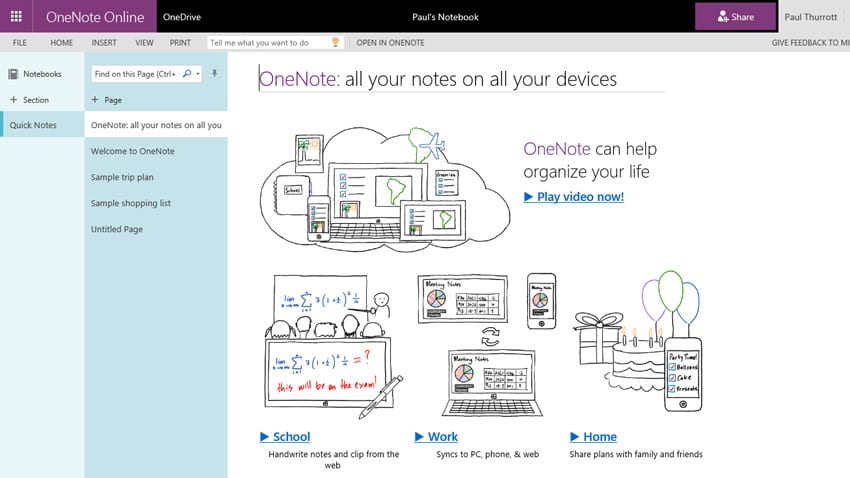Click the search magnifier in the Find box
The width and height of the screenshot is (850, 478).
(x=187, y=74)
